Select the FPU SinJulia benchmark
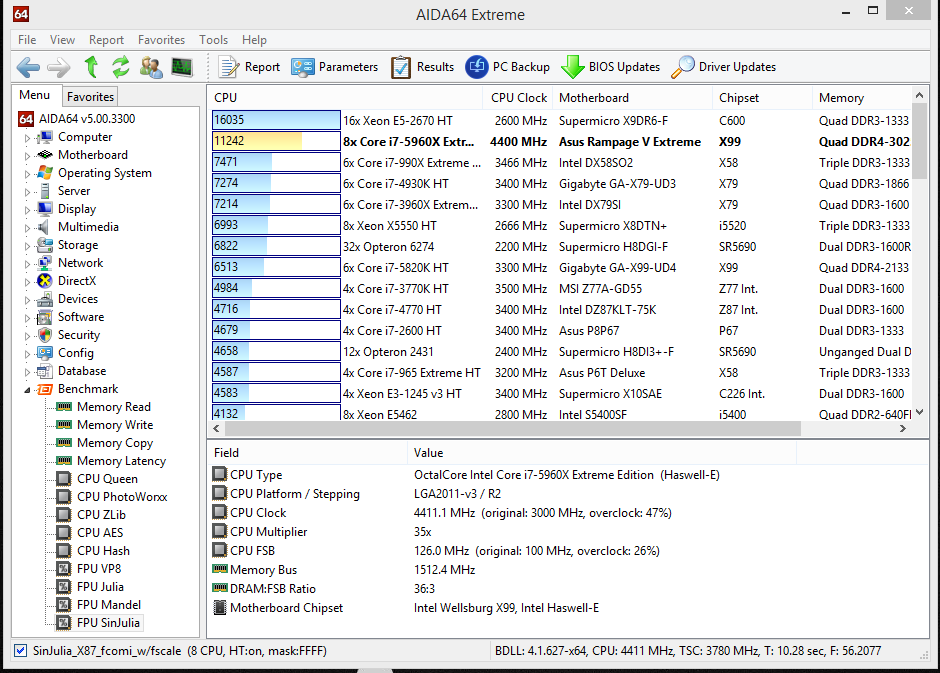Viewport: 940px width, 673px height. point(109,622)
